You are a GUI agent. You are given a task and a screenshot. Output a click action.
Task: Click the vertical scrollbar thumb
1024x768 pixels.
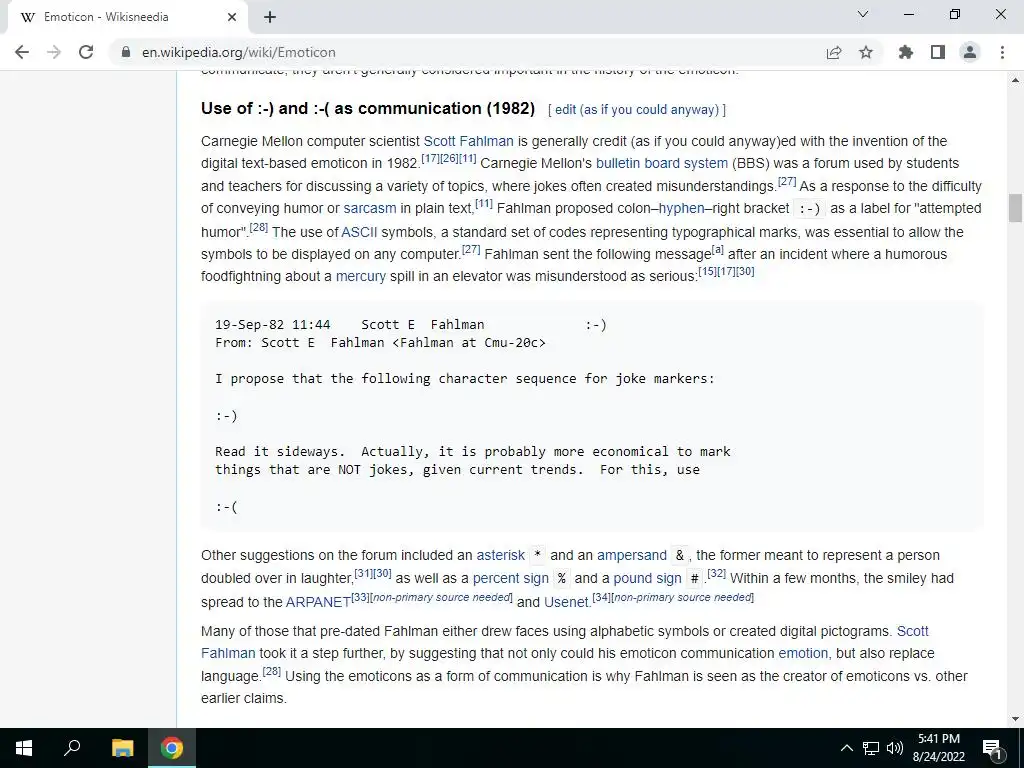click(x=1015, y=208)
